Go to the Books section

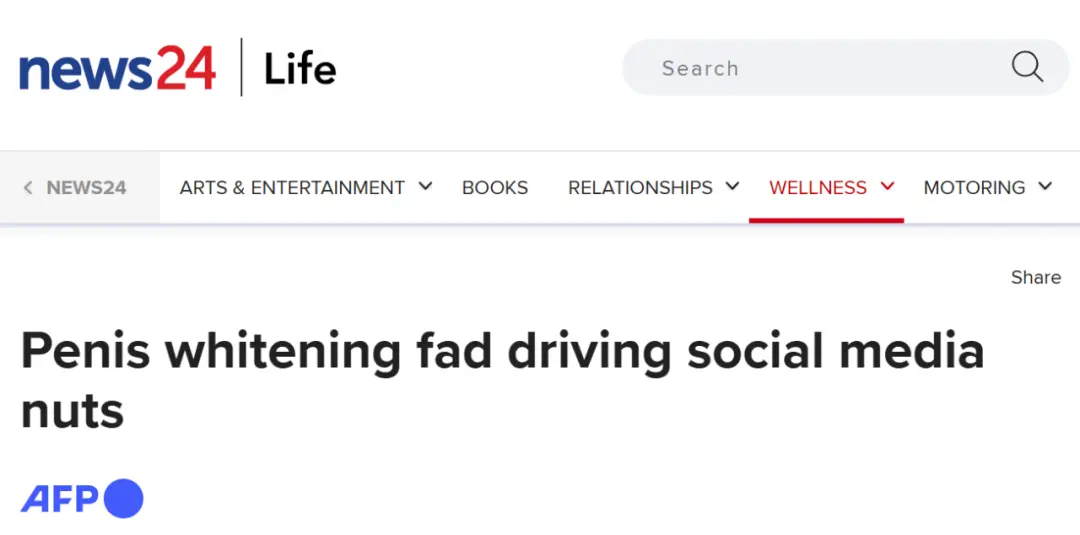(x=495, y=188)
